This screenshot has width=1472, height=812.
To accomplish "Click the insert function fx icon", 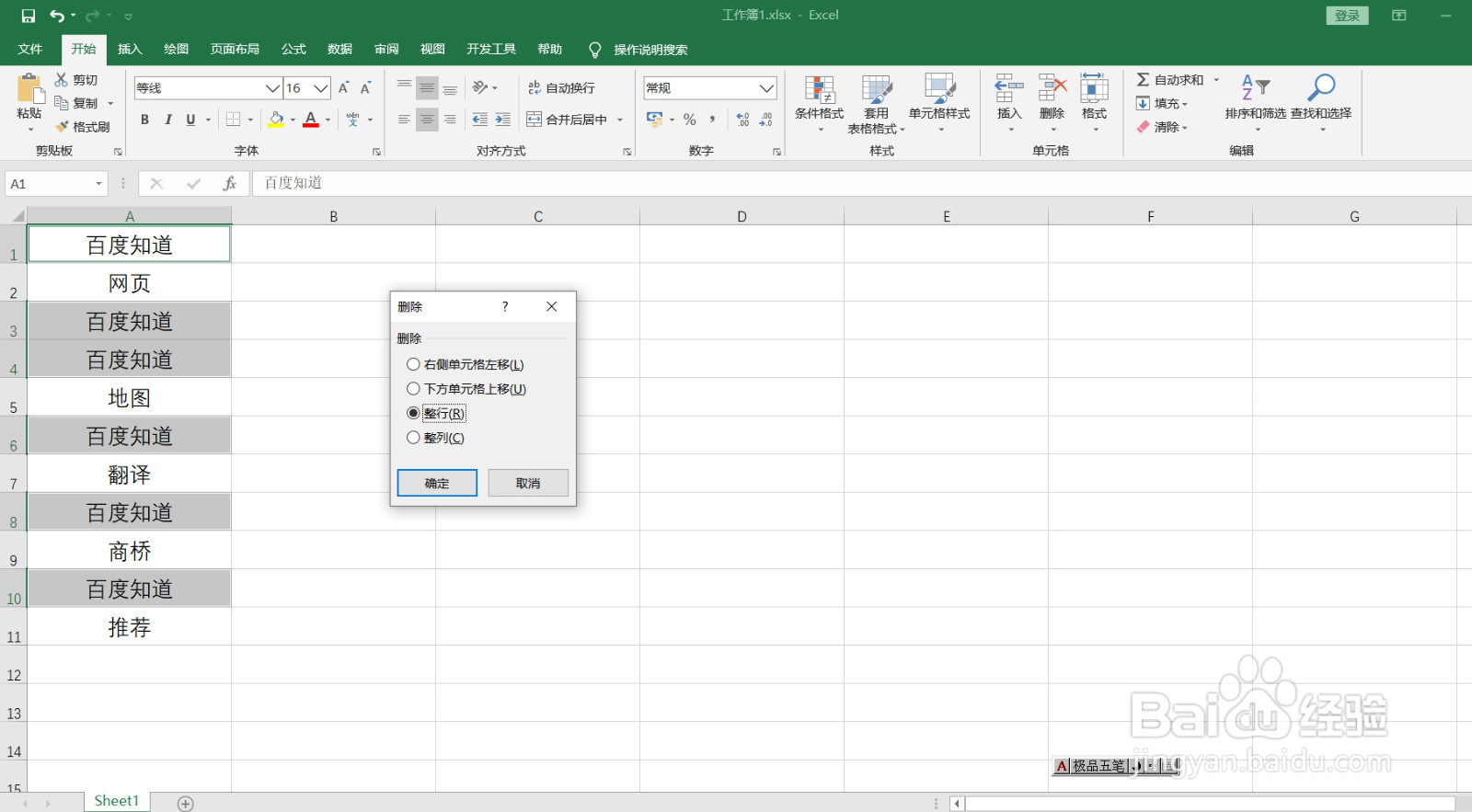I will point(230,184).
